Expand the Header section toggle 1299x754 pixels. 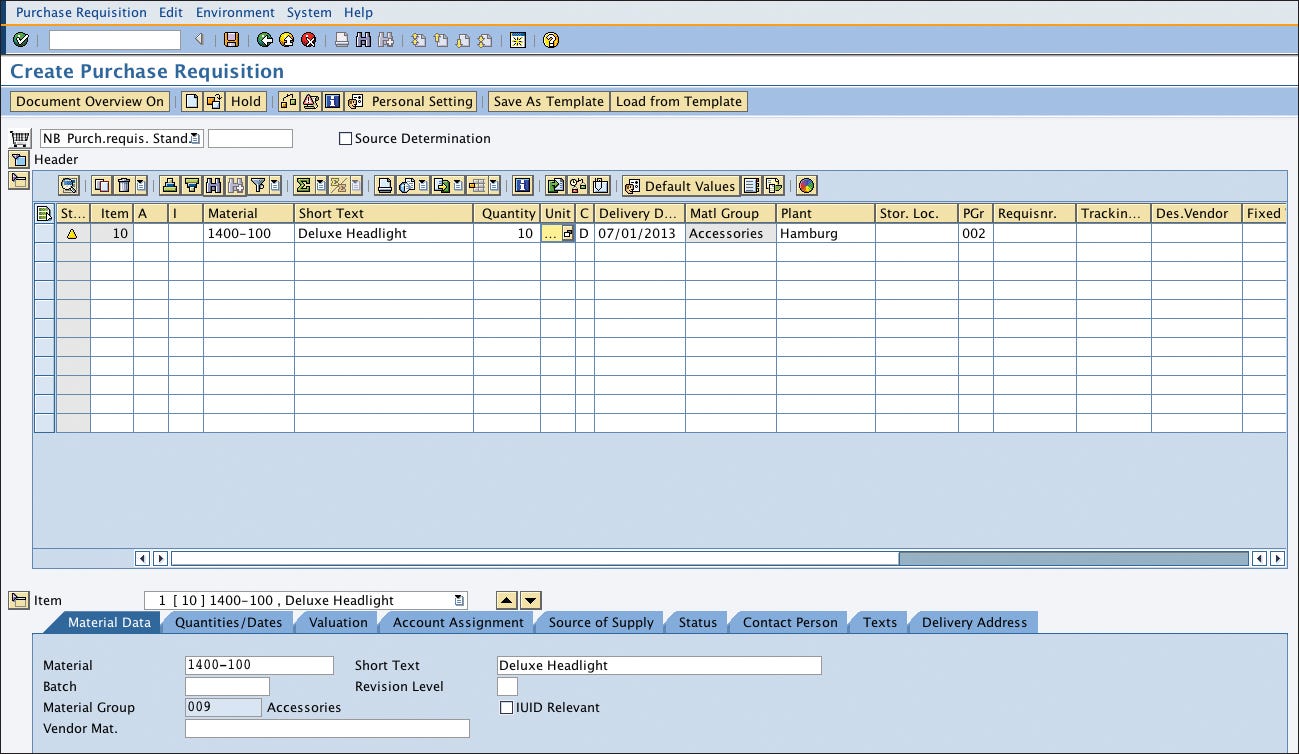(x=18, y=160)
